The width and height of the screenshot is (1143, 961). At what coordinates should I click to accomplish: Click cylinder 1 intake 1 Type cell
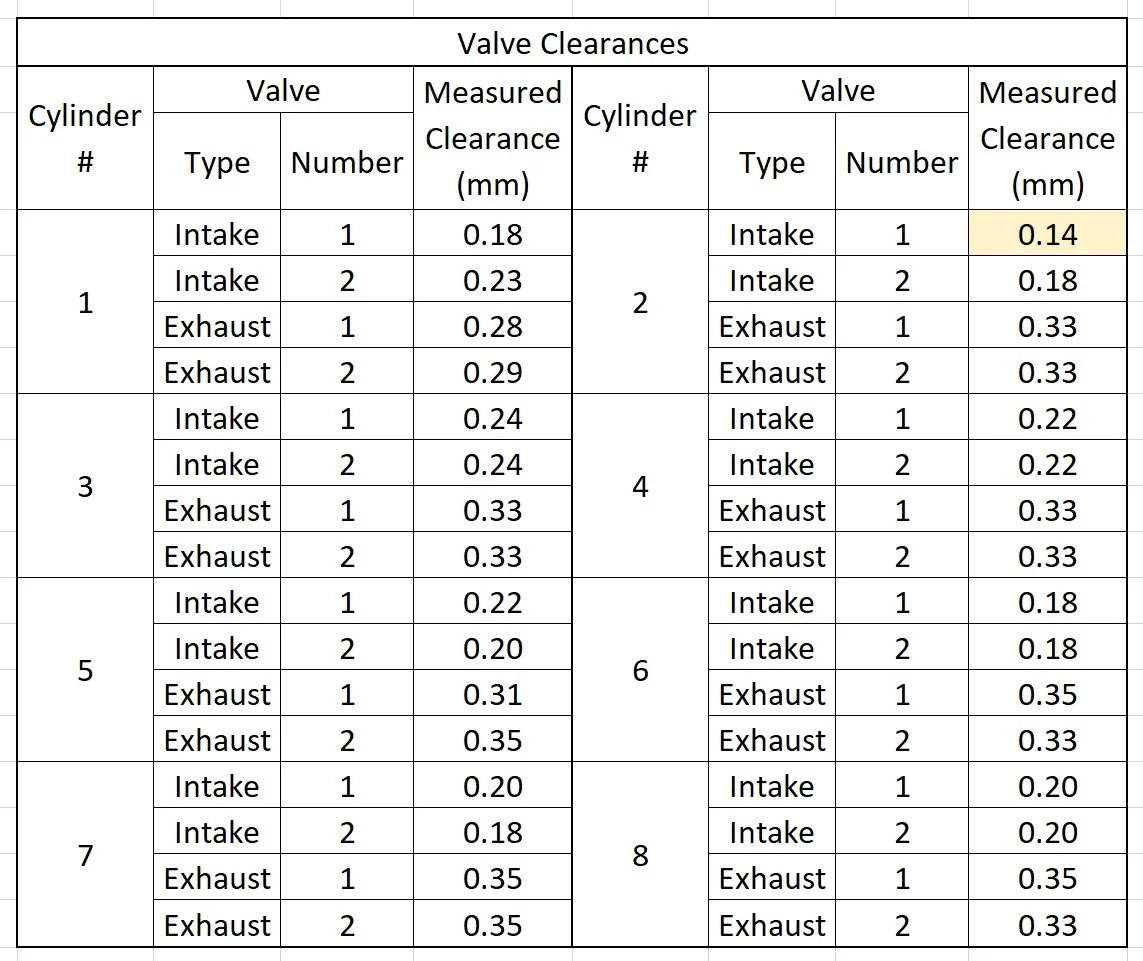click(216, 234)
